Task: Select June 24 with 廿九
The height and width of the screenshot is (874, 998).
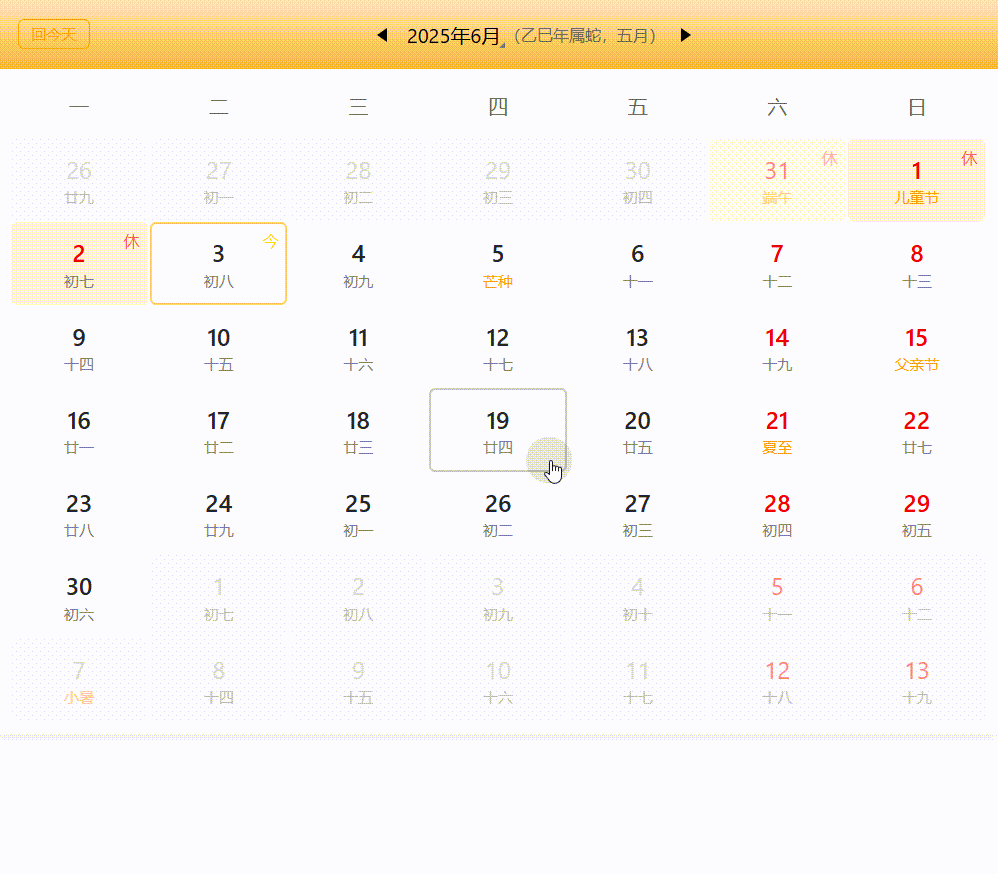Action: pos(218,513)
